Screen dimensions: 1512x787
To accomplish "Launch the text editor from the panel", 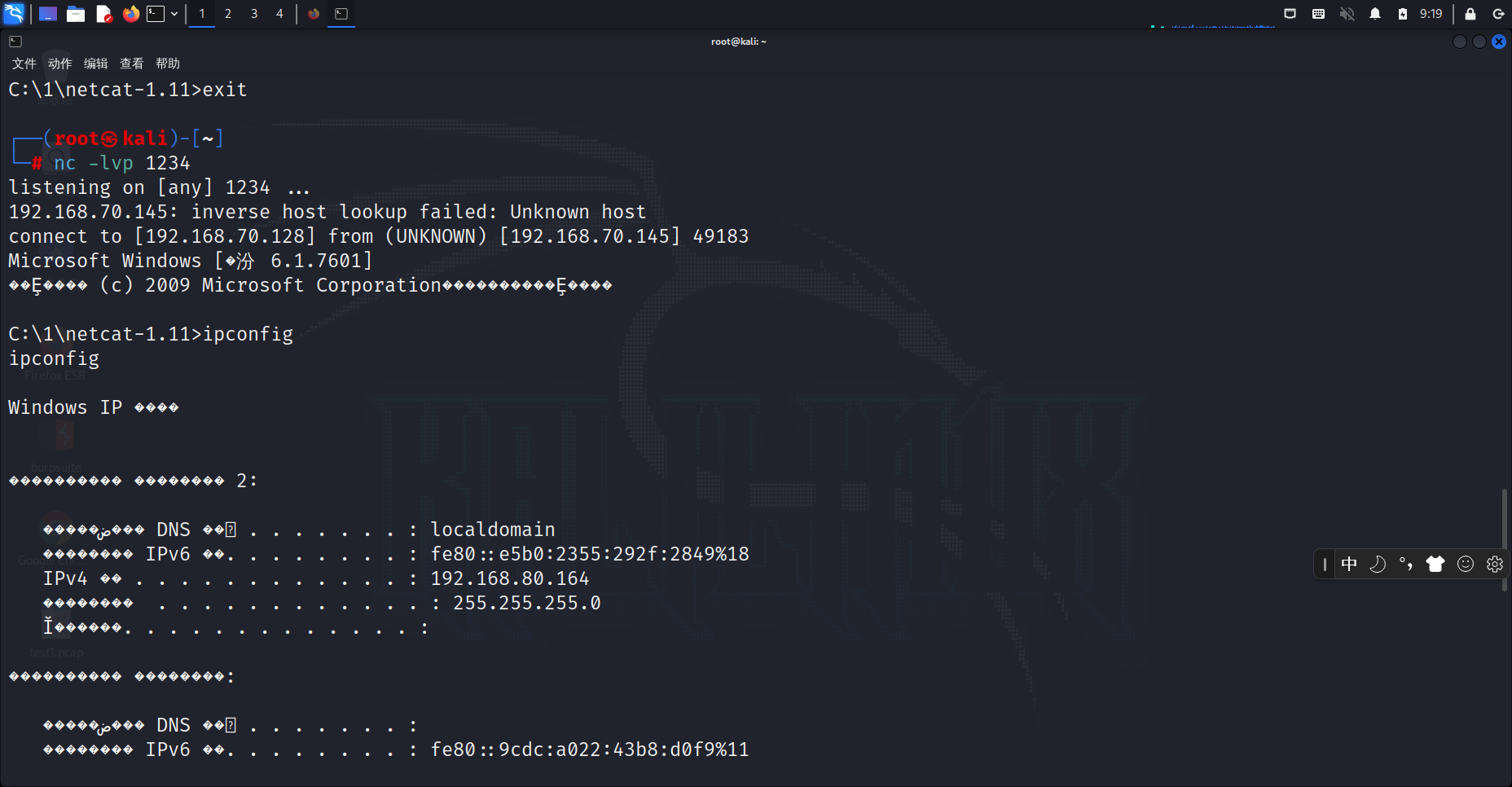I will (x=103, y=14).
